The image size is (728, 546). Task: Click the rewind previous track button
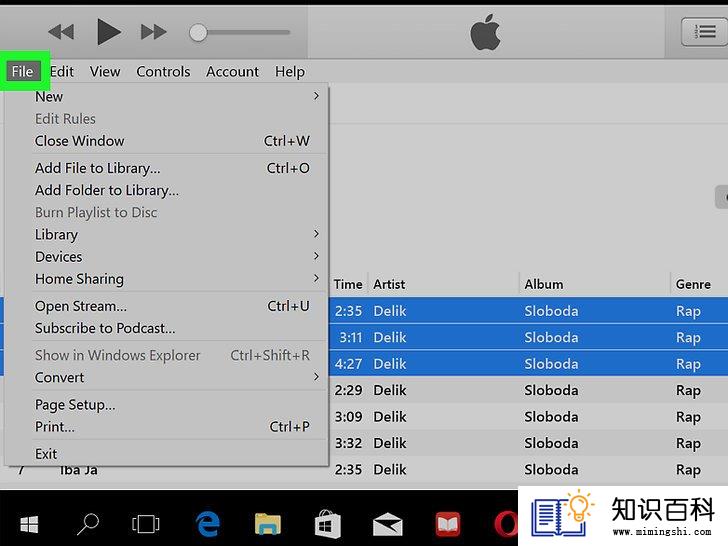[x=61, y=32]
